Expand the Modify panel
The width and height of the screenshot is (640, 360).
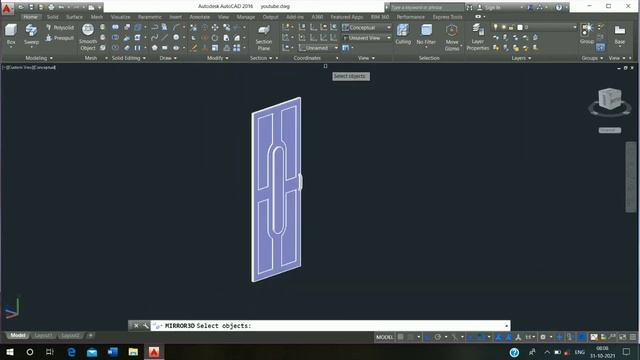click(218, 58)
